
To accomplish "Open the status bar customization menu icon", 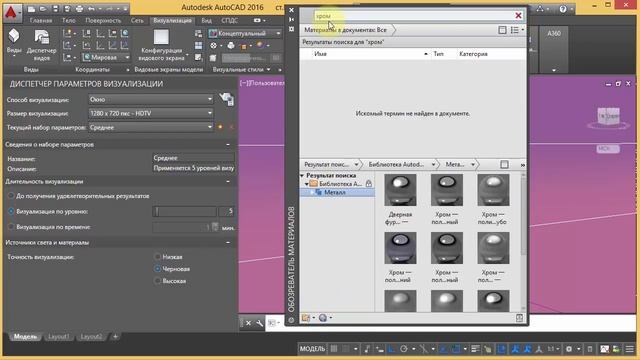I will pos(630,349).
